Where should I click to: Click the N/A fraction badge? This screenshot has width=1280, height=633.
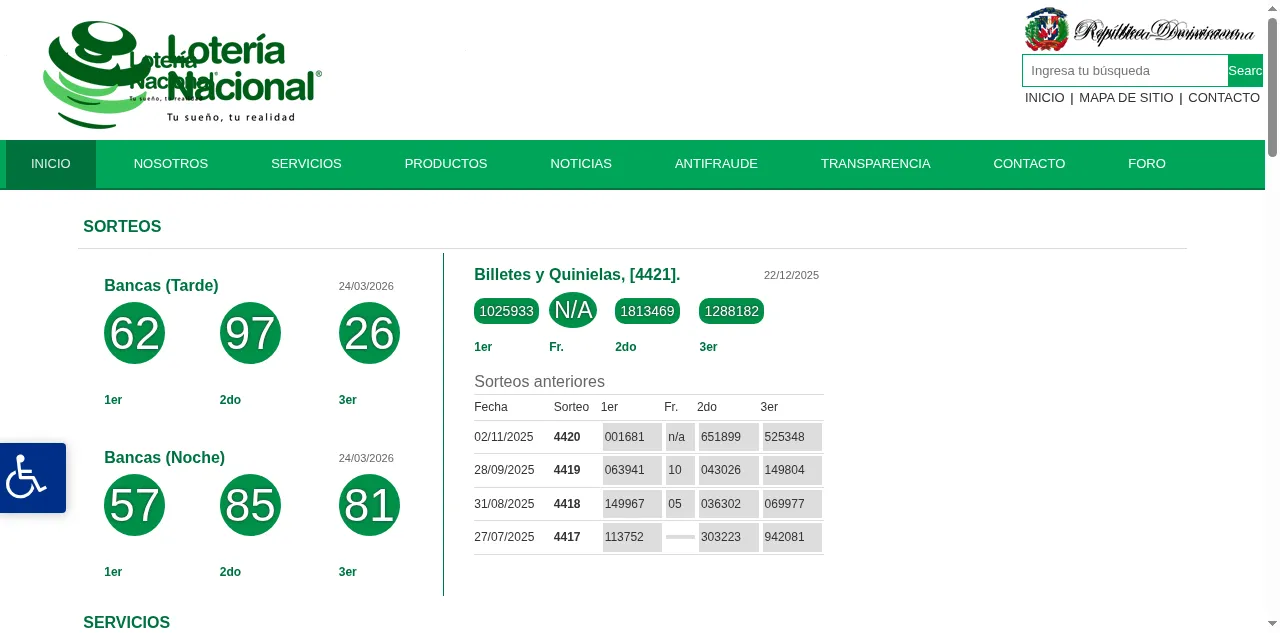coord(573,310)
